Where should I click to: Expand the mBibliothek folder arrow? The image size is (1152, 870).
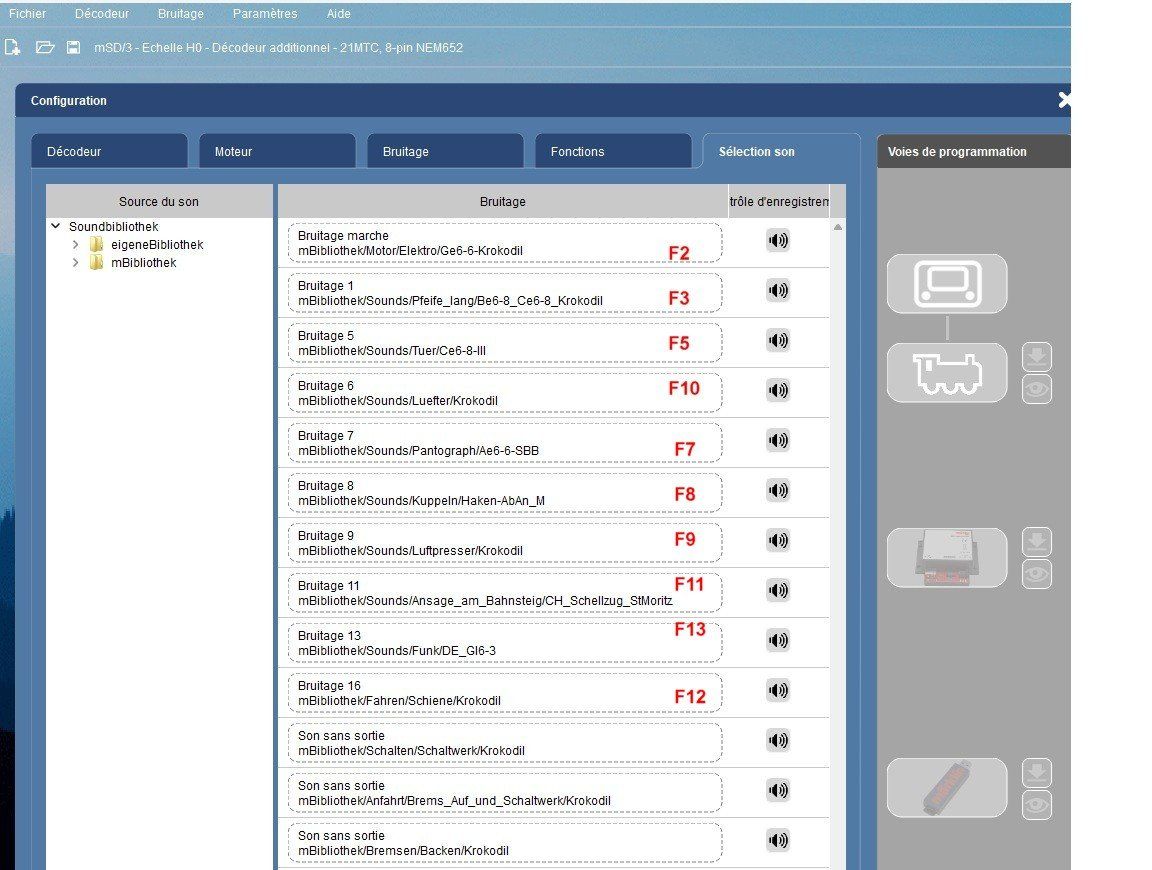[x=75, y=262]
